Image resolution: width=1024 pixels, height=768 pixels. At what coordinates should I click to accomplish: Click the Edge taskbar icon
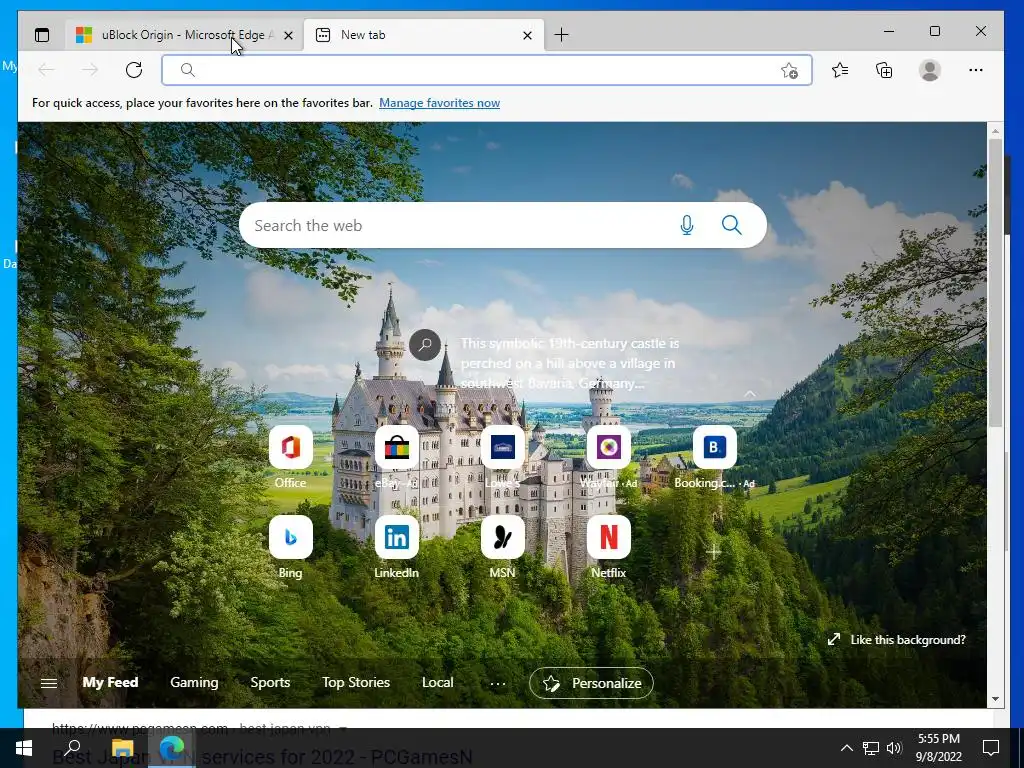tap(171, 748)
